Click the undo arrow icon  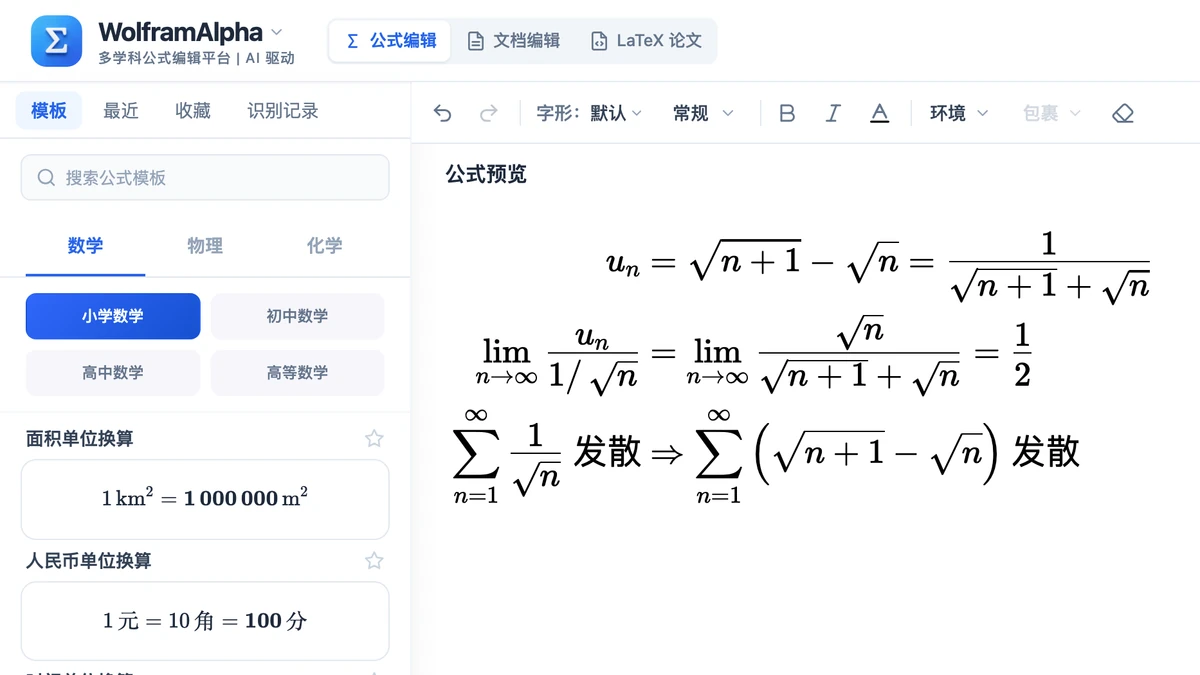coord(443,113)
